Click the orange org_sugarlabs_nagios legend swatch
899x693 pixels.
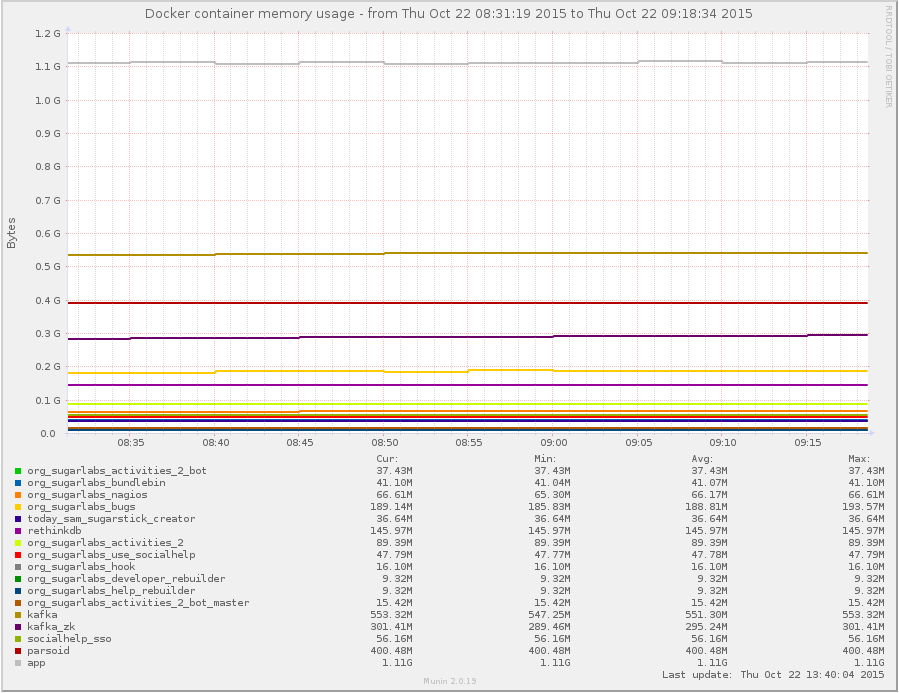(18, 495)
